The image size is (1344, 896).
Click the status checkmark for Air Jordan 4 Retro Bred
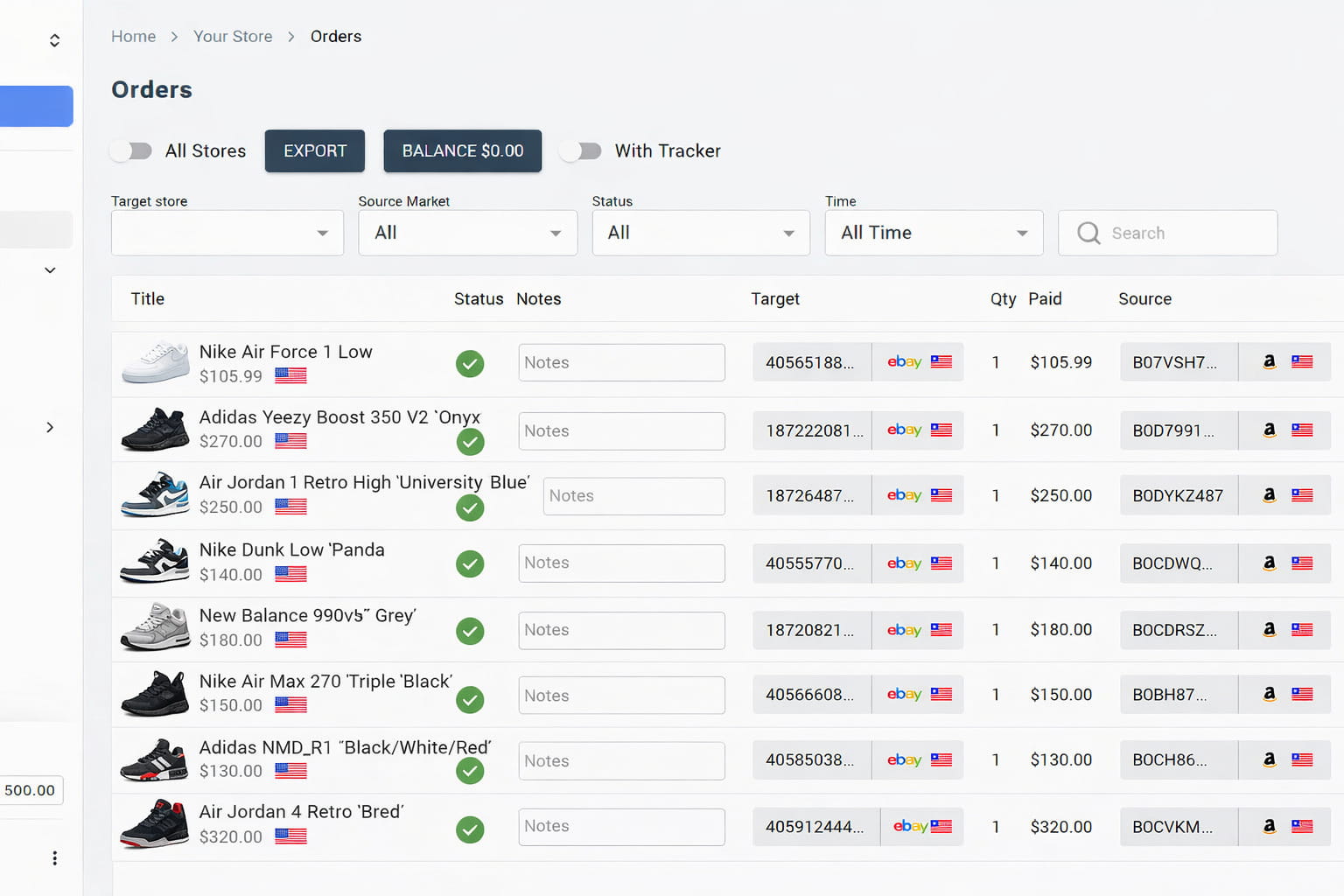(470, 829)
